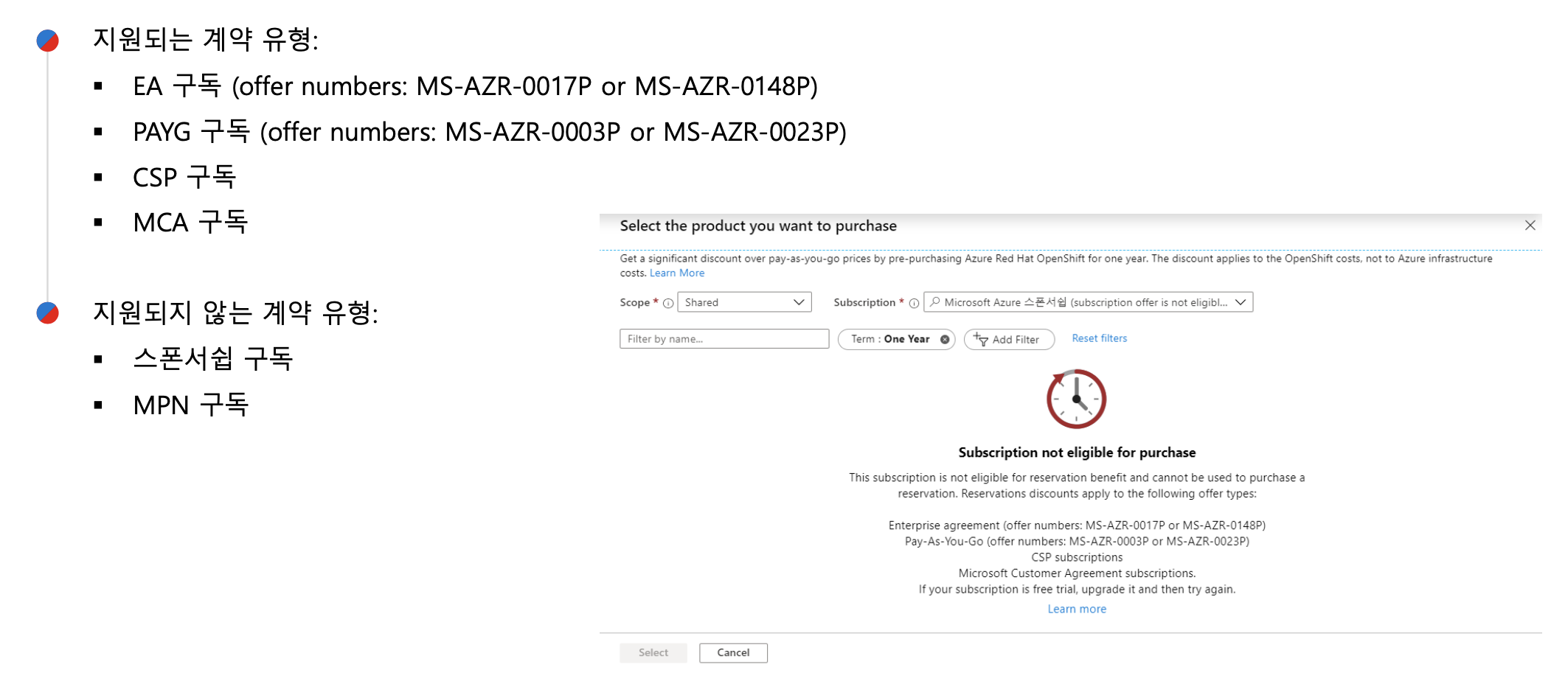The image size is (1568, 684).
Task: Click the 'Select the product you want to purchase' title
Action: (x=758, y=226)
